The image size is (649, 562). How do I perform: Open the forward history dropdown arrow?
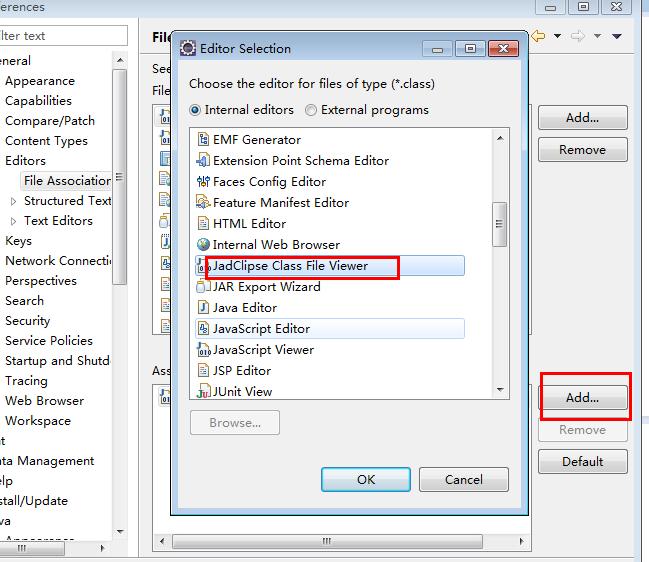point(597,36)
